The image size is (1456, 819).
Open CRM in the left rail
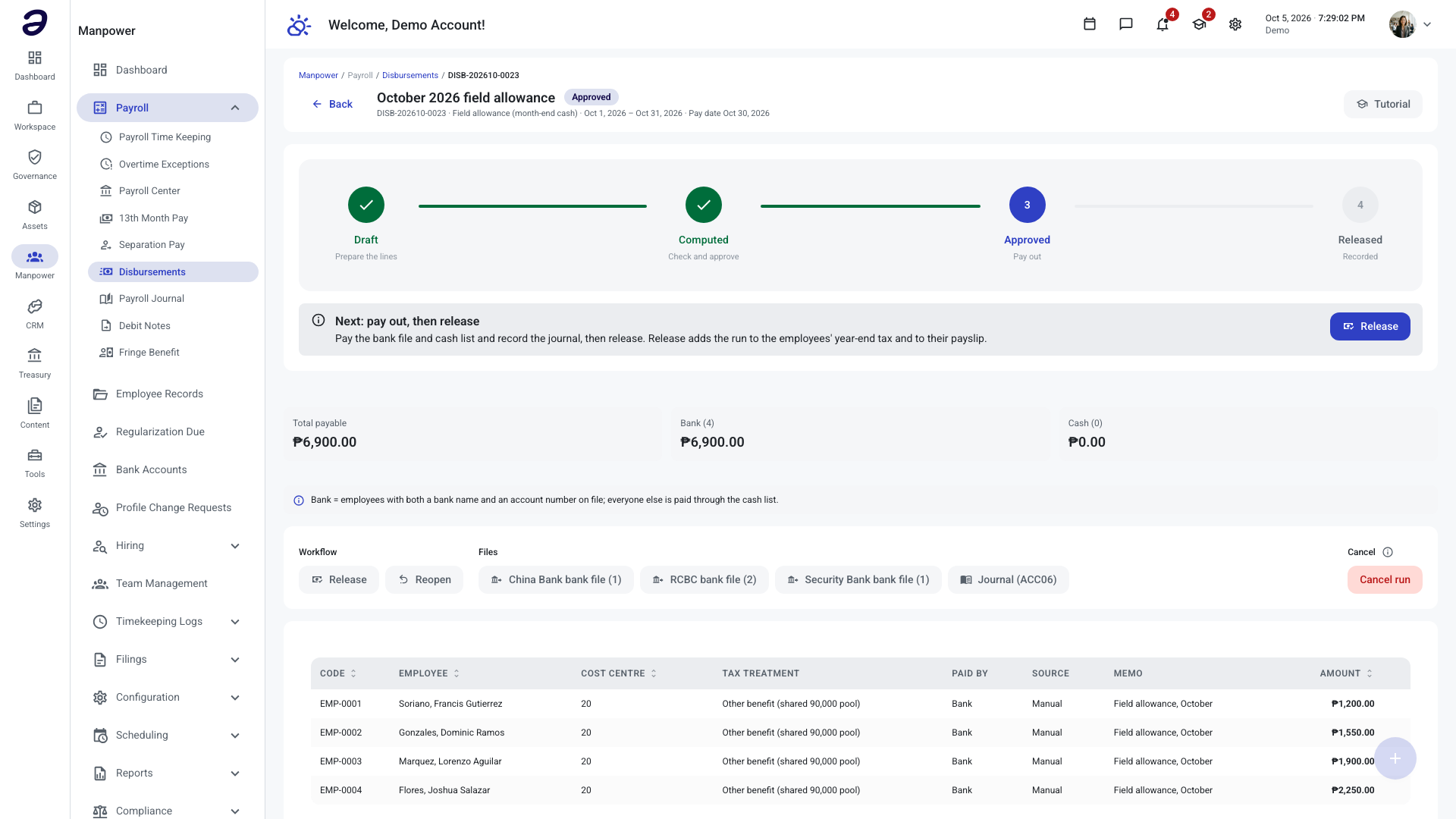tap(35, 314)
